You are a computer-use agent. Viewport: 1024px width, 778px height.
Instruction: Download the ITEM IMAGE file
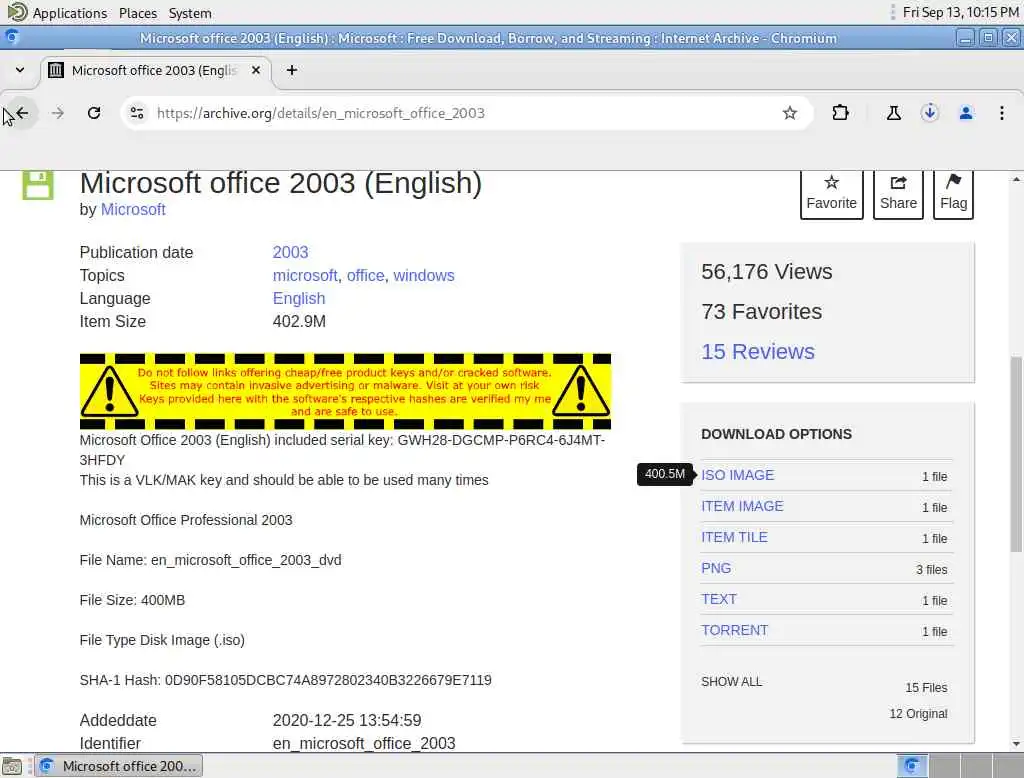(742, 506)
